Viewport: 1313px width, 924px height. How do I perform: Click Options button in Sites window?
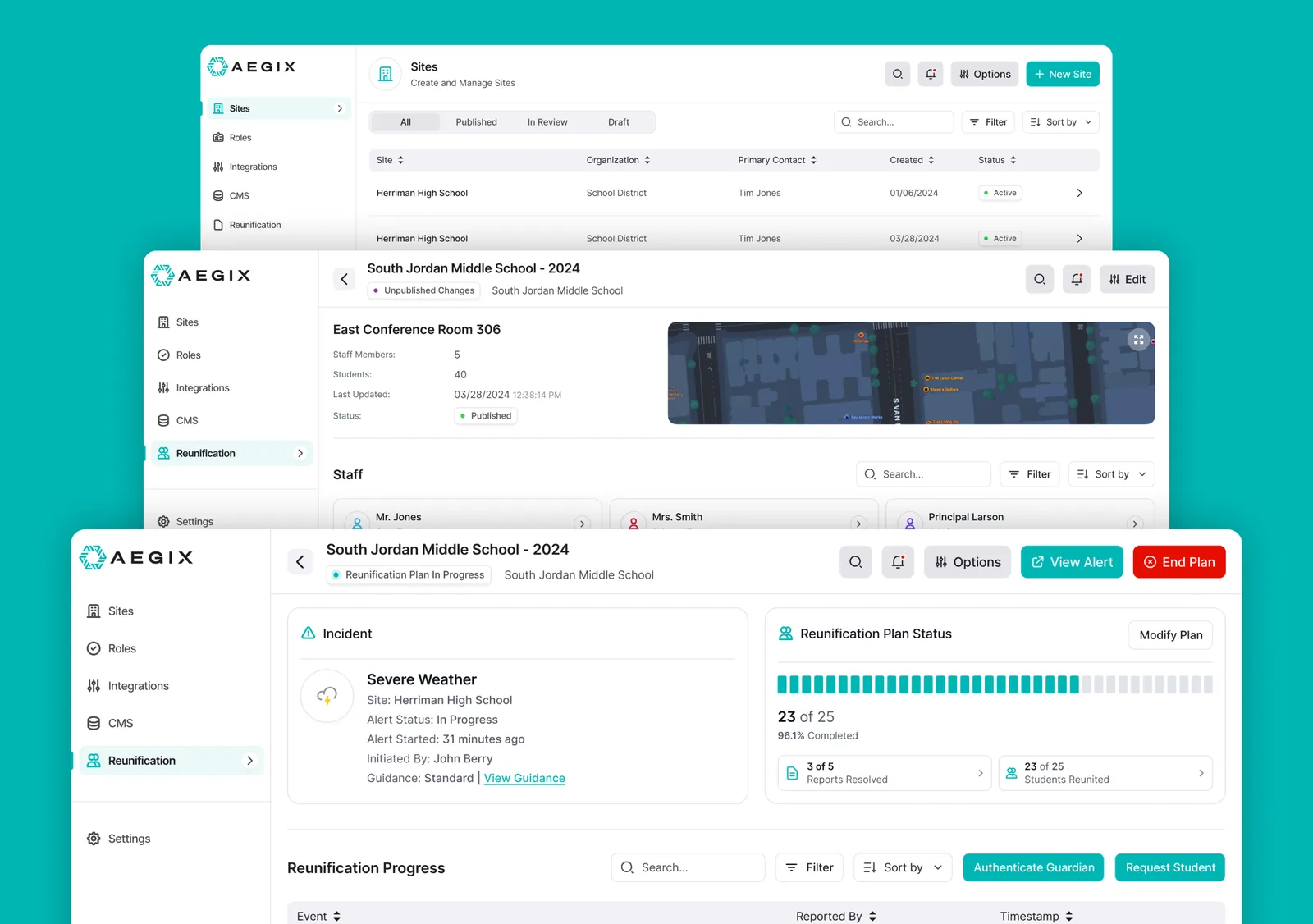pos(985,74)
